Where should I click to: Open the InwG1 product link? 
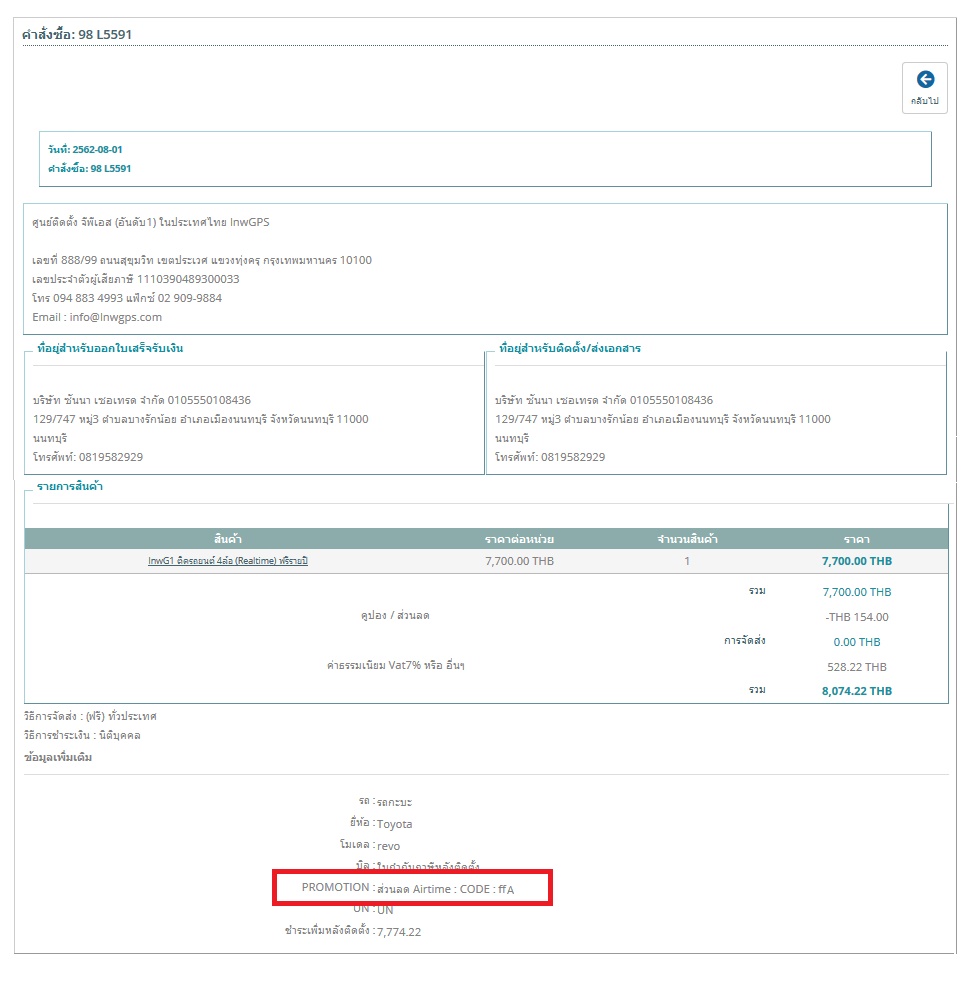[x=228, y=561]
